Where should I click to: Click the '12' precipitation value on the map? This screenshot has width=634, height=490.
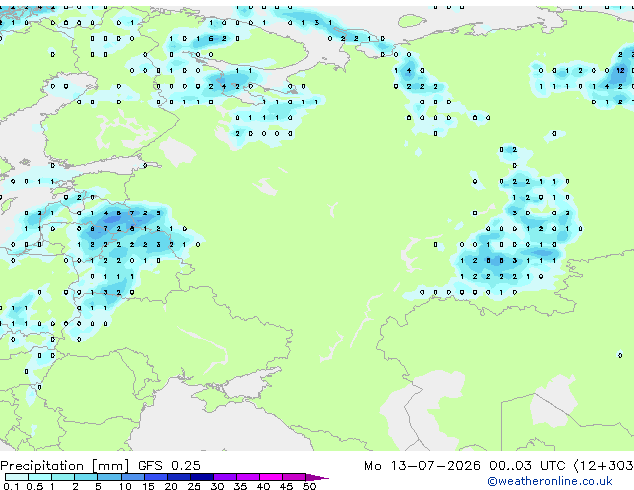(620, 70)
